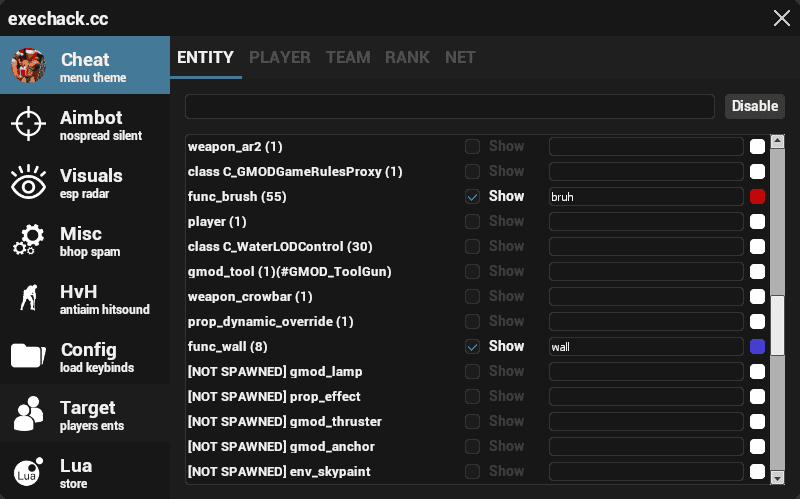Click the label field containing 'bruh'
Image resolution: width=800 pixels, height=499 pixels.
point(645,197)
